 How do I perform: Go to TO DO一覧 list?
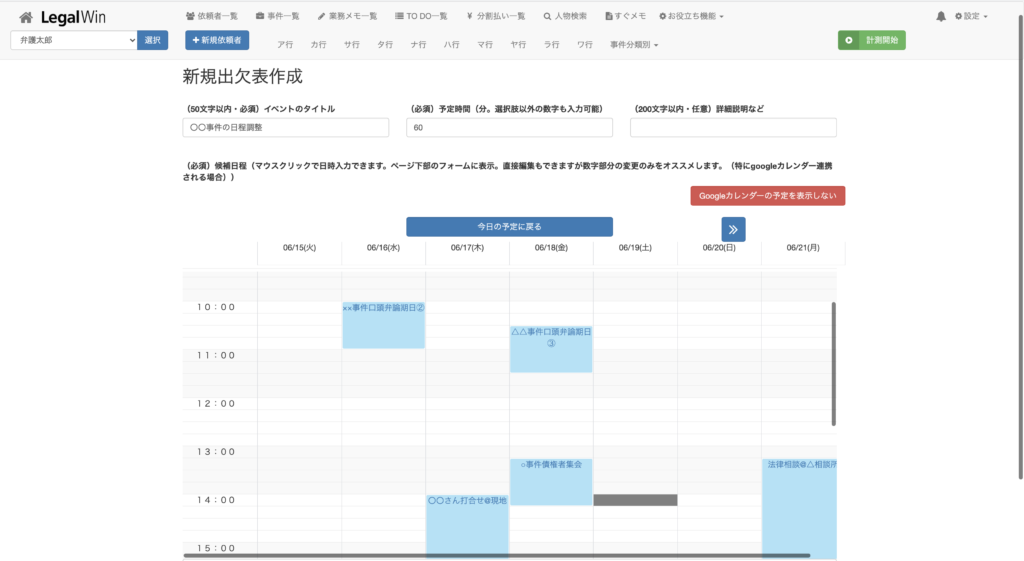click(x=421, y=17)
